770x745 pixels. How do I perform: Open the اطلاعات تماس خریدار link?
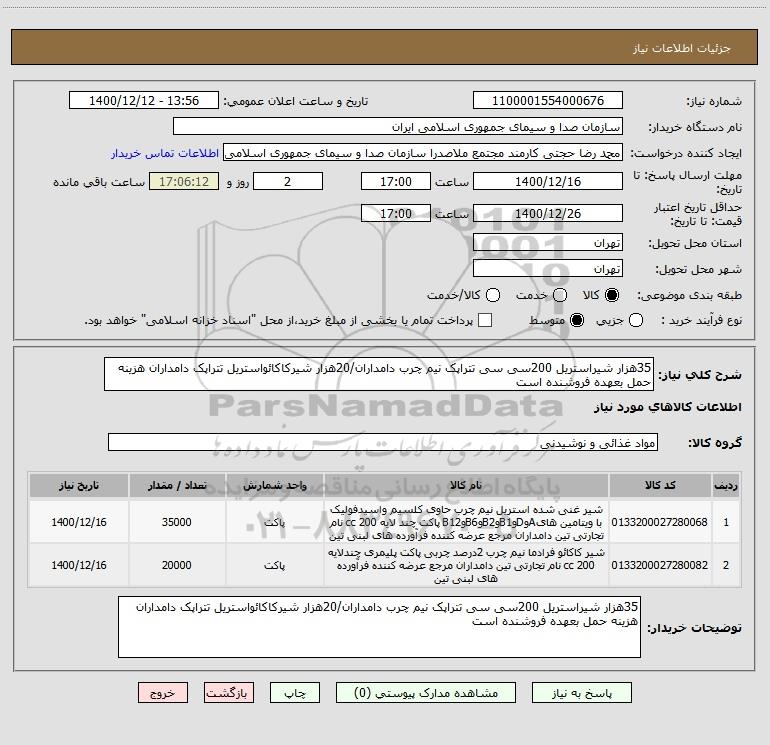pyautogui.click(x=165, y=153)
